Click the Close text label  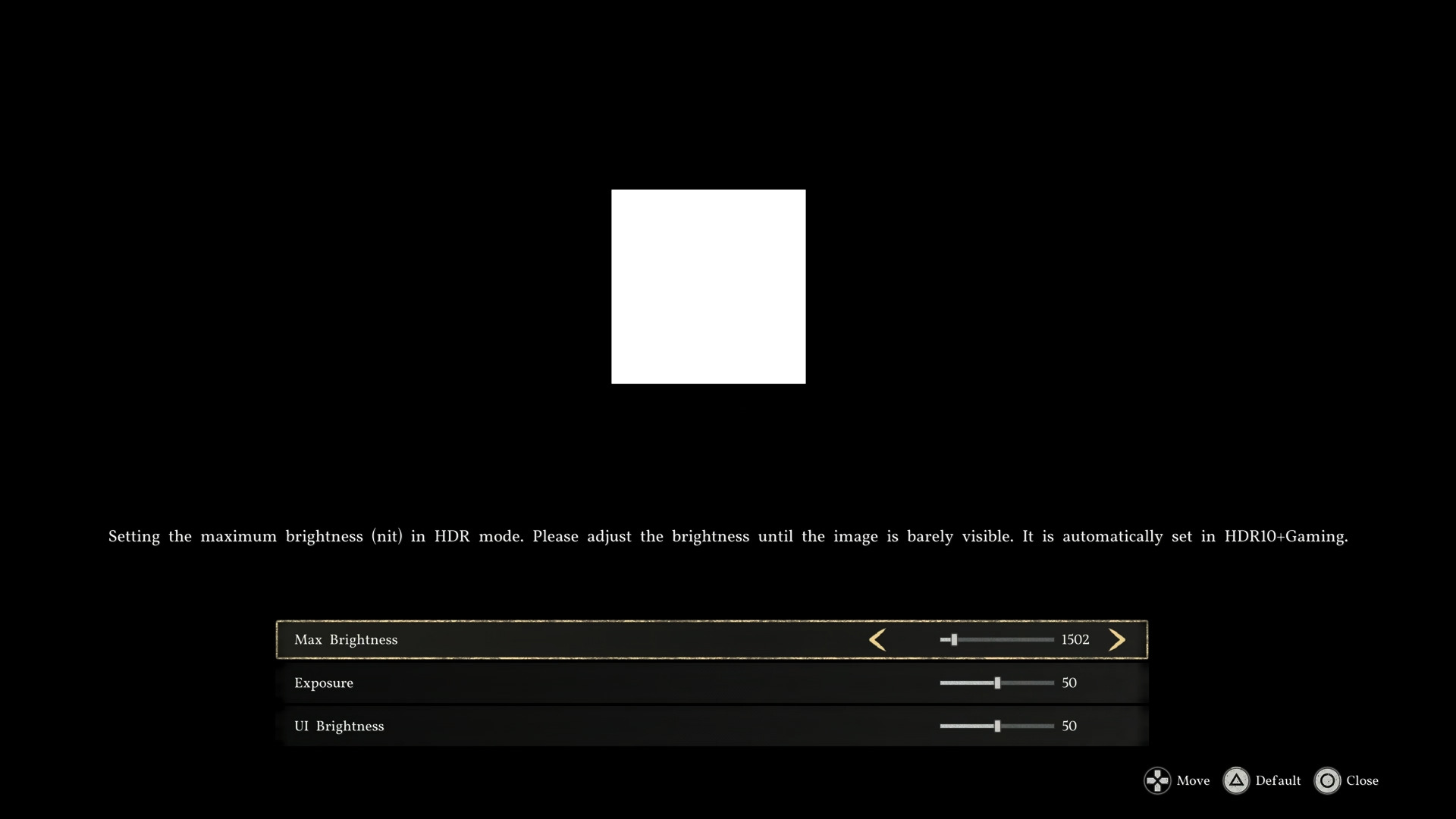tap(1362, 781)
